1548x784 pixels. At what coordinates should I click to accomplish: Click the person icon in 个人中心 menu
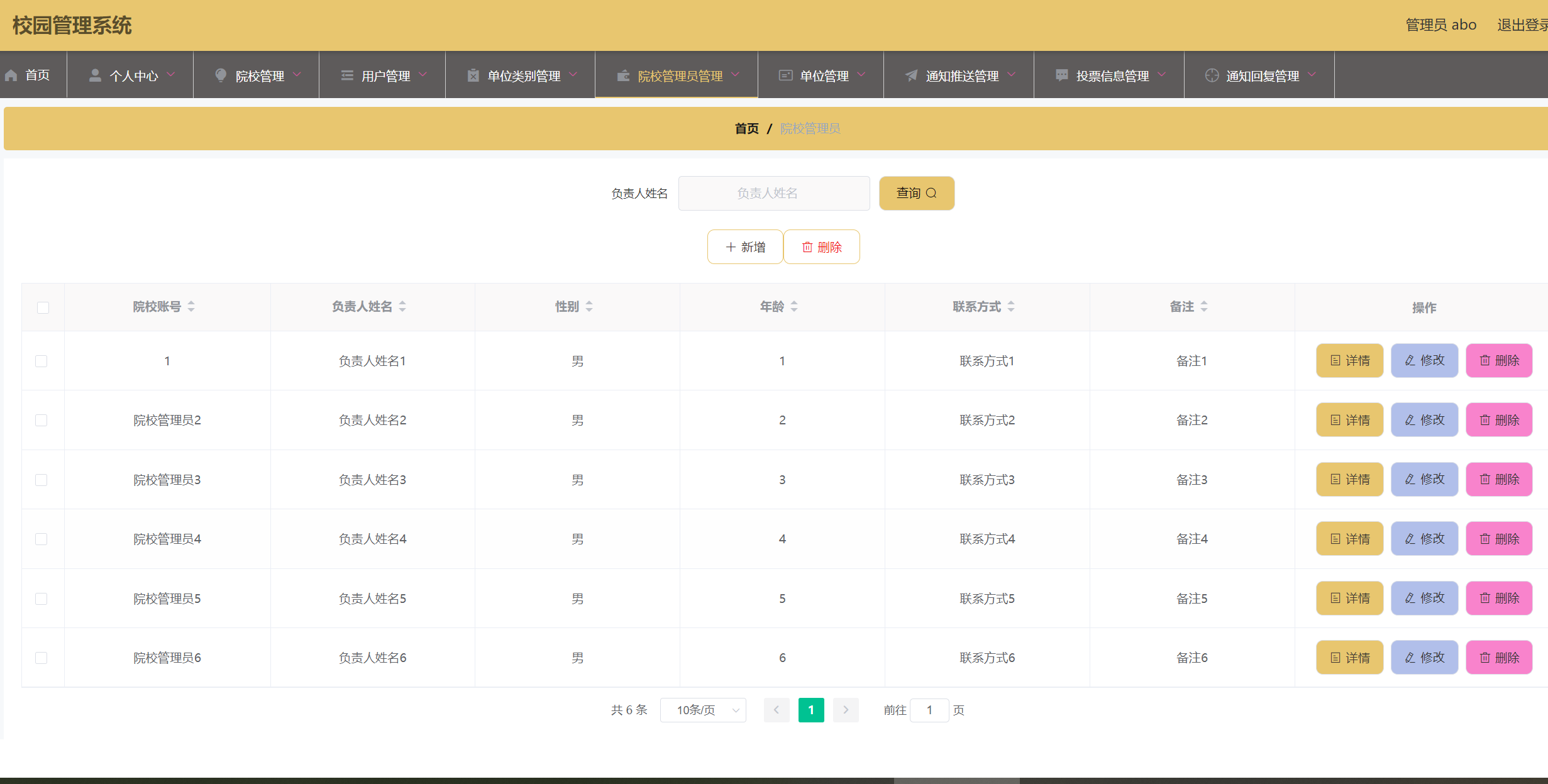click(x=96, y=75)
